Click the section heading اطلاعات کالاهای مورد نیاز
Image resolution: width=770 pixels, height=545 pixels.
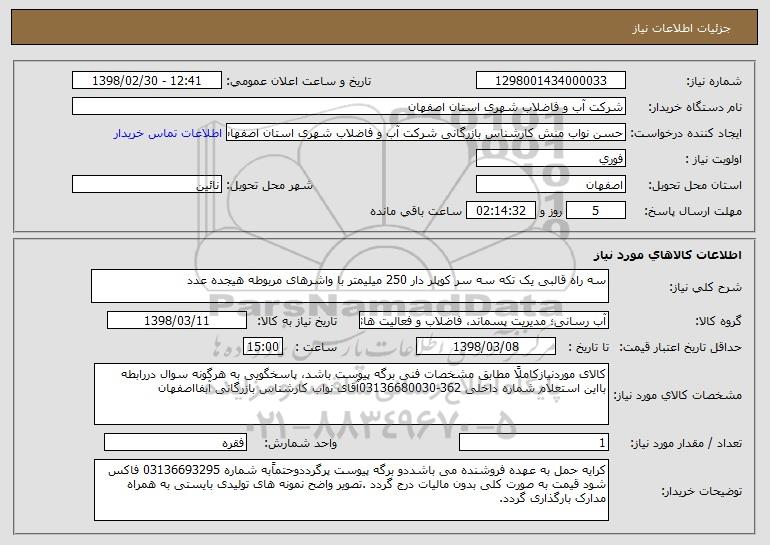pos(667,255)
